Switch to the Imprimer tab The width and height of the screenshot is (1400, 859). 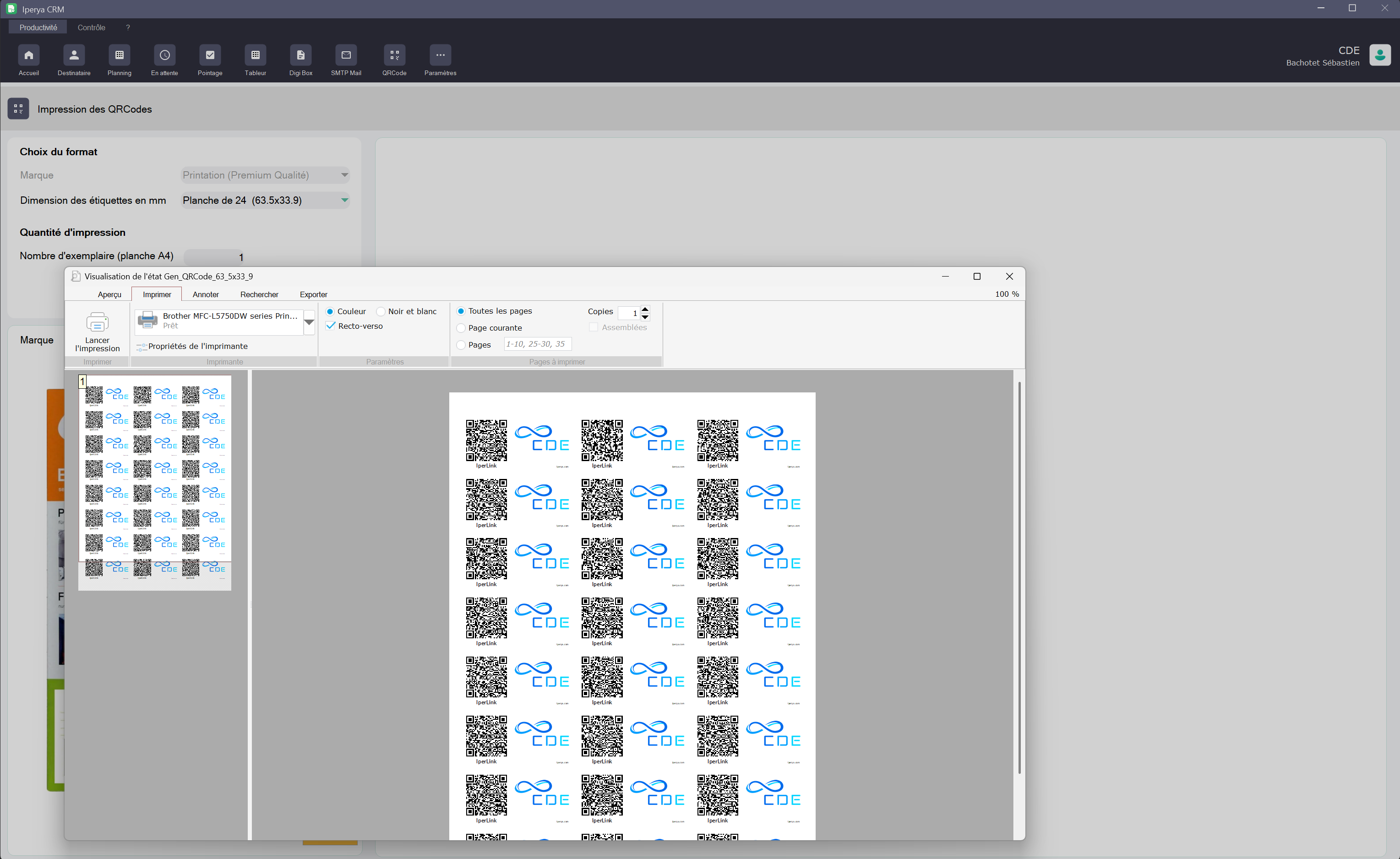click(157, 294)
